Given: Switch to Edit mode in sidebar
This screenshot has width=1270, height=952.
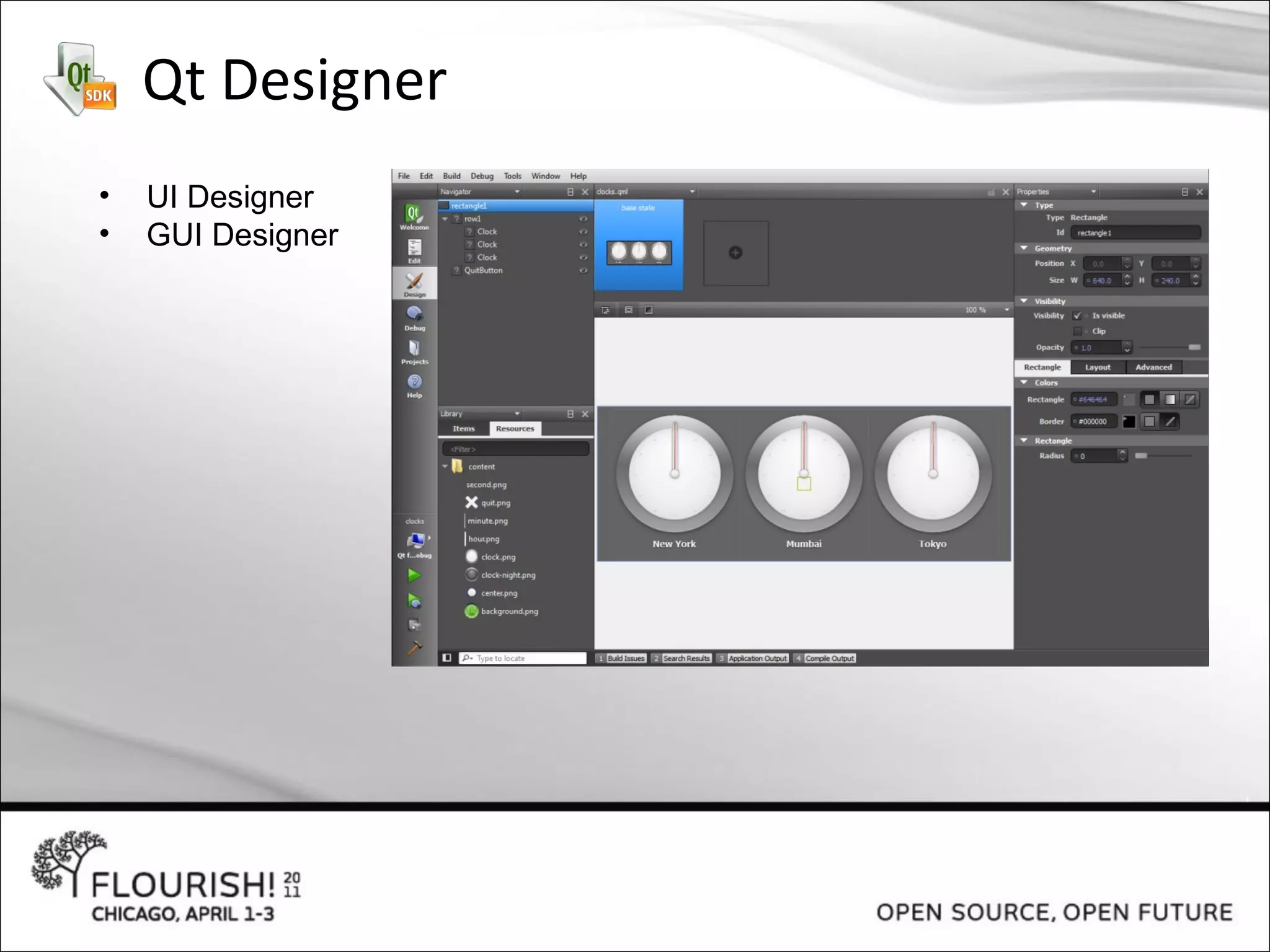Looking at the screenshot, I should pyautogui.click(x=414, y=250).
